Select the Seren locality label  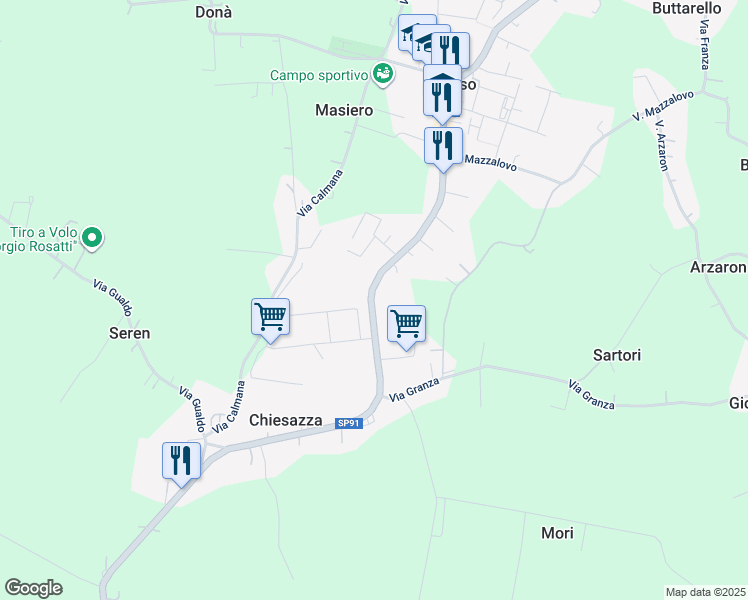pyautogui.click(x=129, y=333)
